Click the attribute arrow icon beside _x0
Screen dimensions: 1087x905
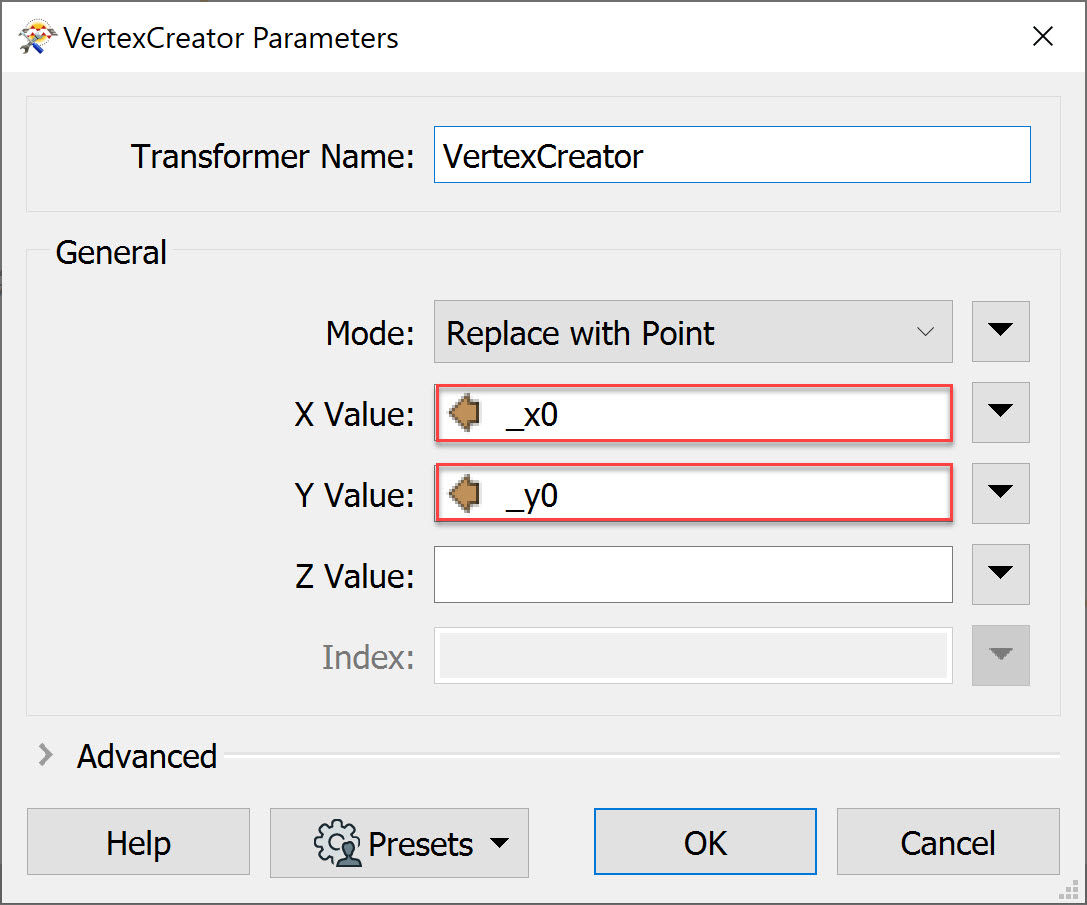tap(464, 413)
